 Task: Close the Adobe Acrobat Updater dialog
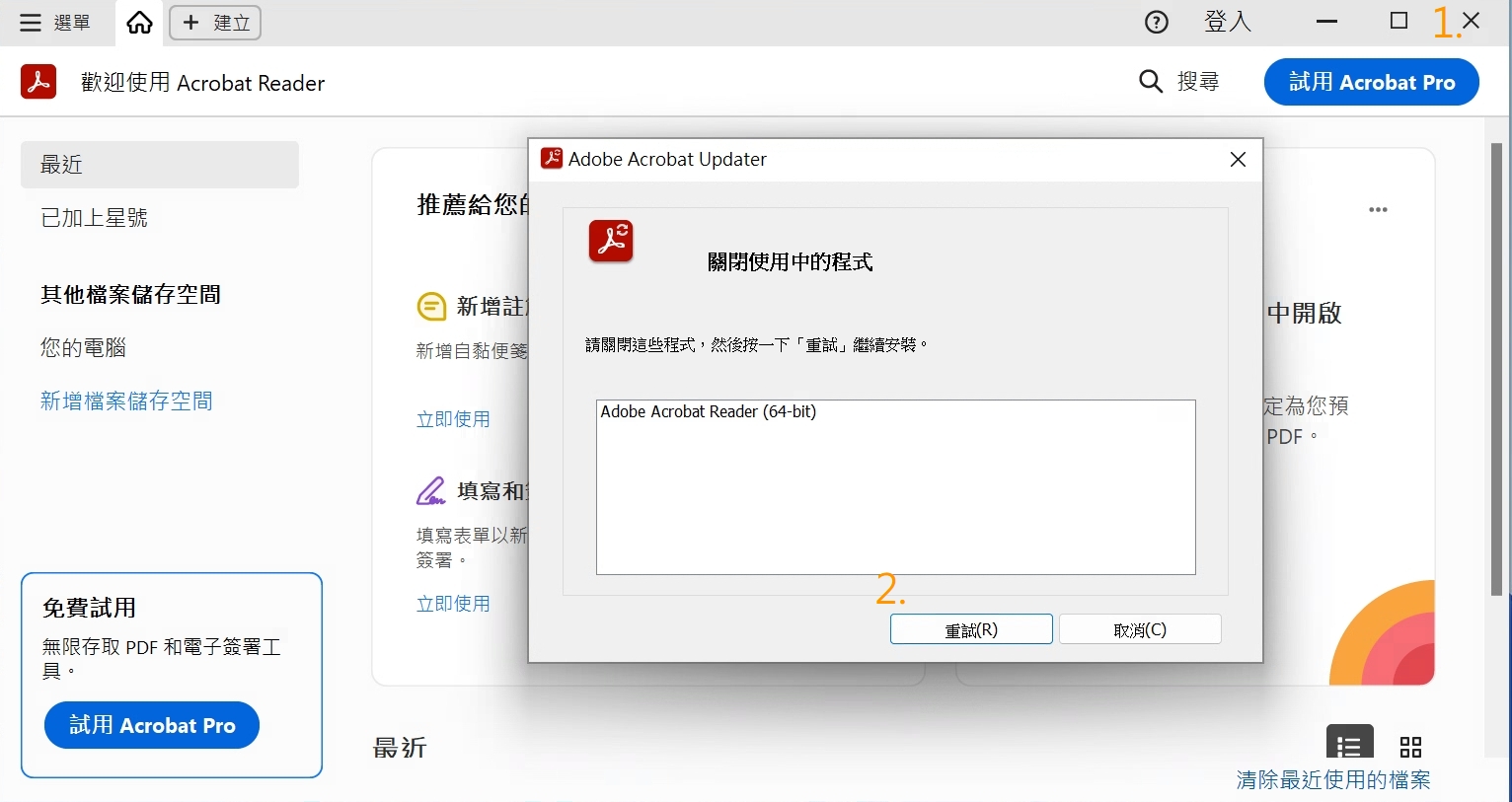1238,160
